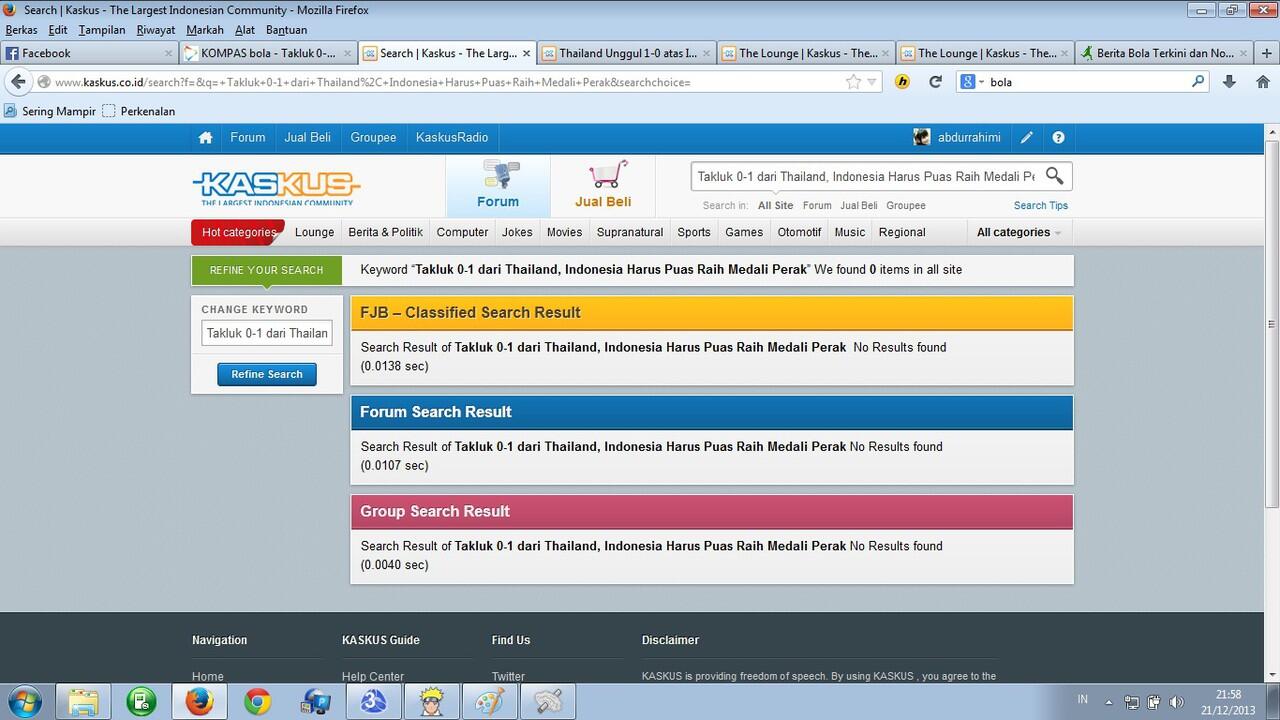Click the Hot categories button

(x=238, y=232)
